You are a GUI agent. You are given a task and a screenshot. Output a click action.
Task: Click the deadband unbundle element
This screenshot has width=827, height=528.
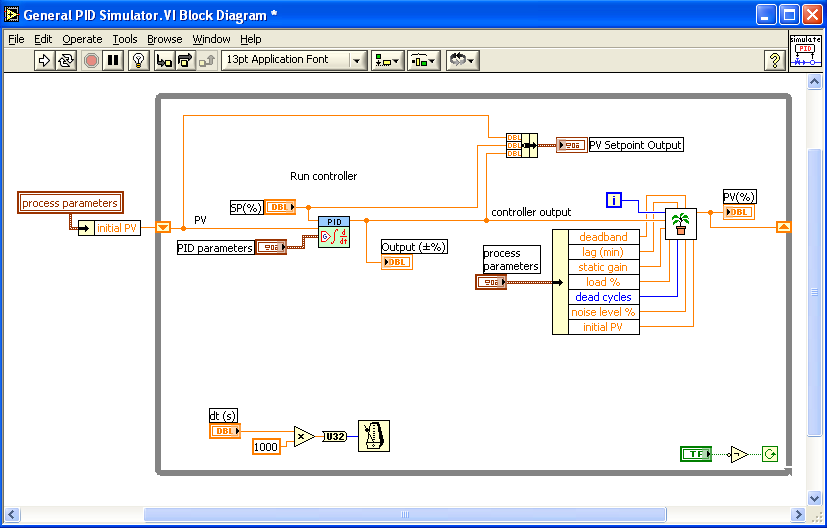click(x=603, y=237)
